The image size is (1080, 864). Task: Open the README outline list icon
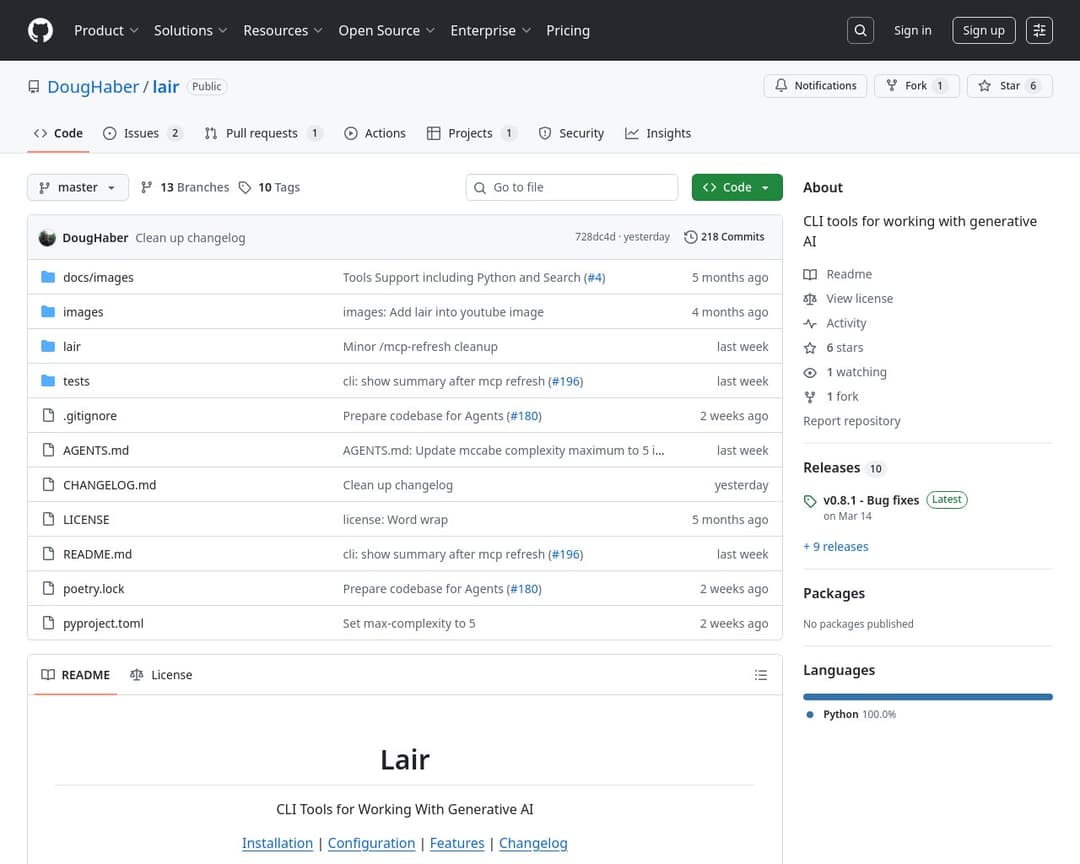pos(761,675)
